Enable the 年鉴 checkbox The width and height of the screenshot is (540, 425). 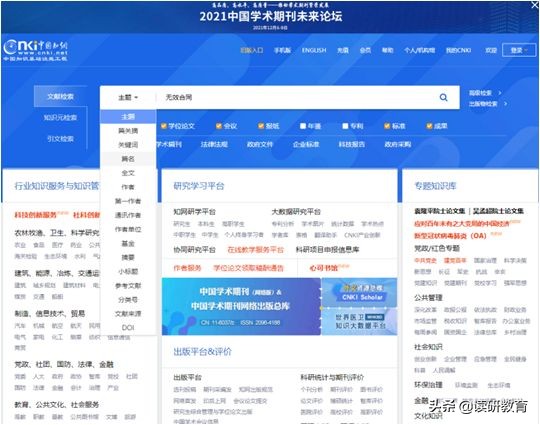tap(303, 126)
